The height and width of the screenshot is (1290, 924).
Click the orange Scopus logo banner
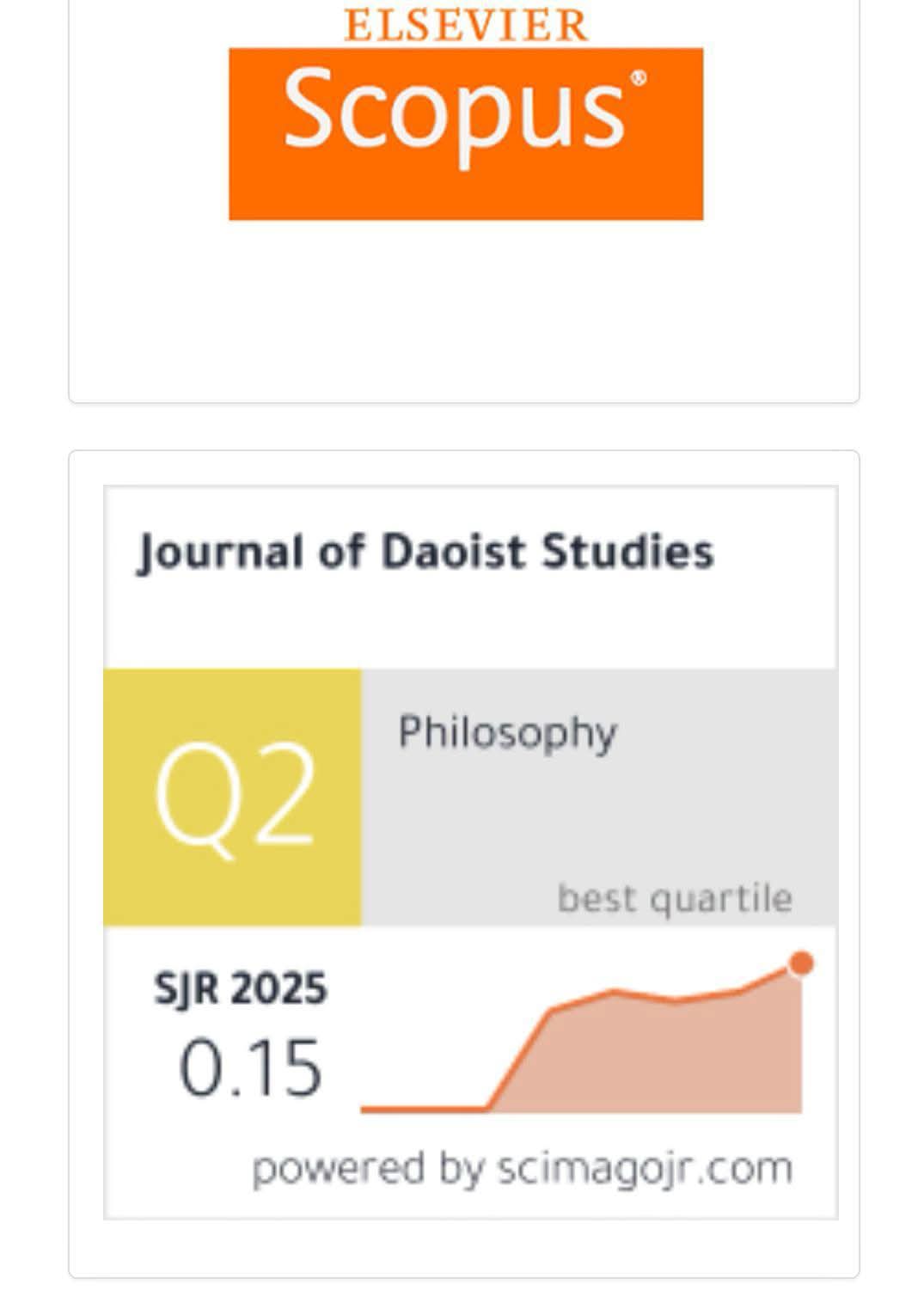(466, 134)
